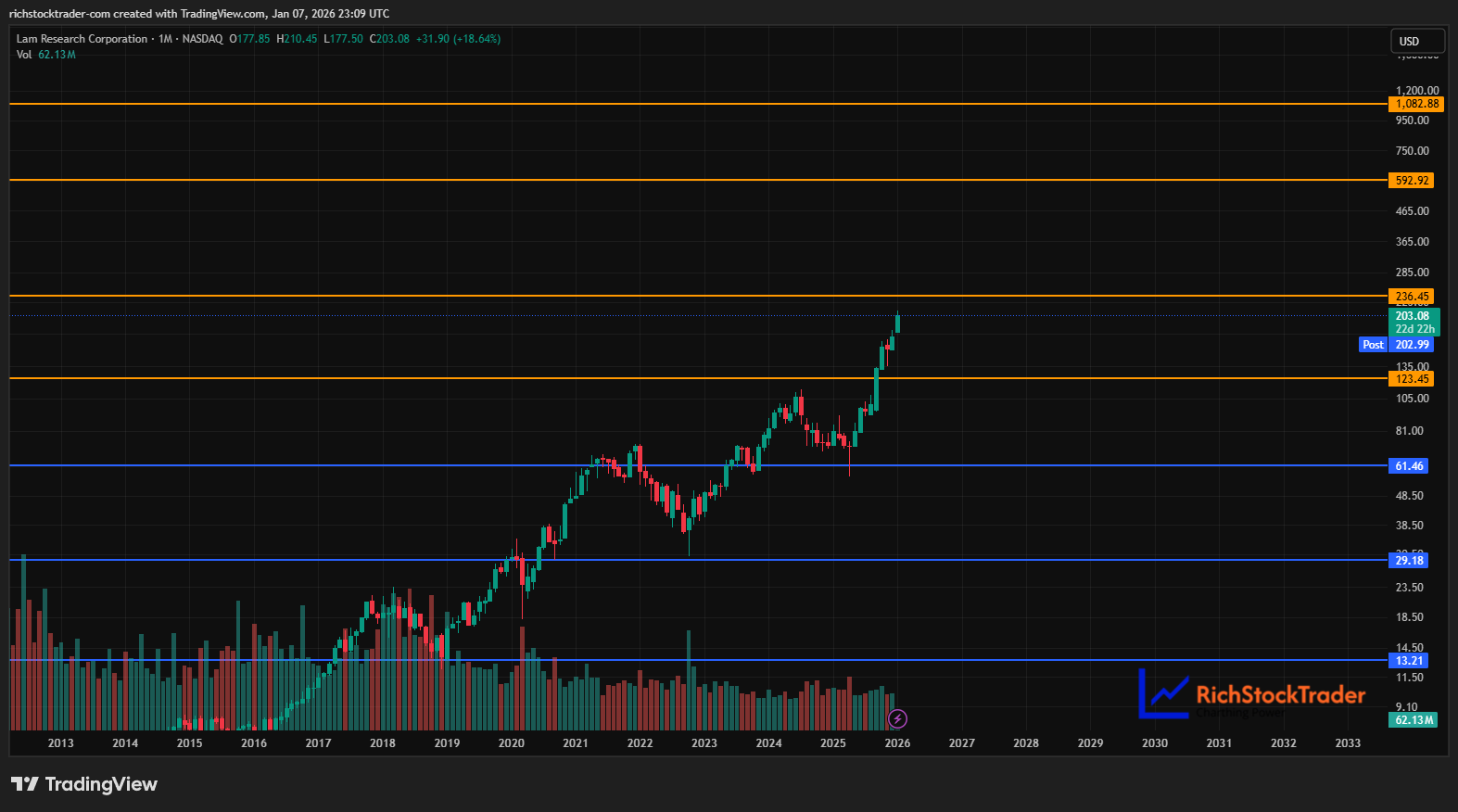The height and width of the screenshot is (812, 1458).
Task: Click the 2026 label on time axis
Action: point(897,743)
